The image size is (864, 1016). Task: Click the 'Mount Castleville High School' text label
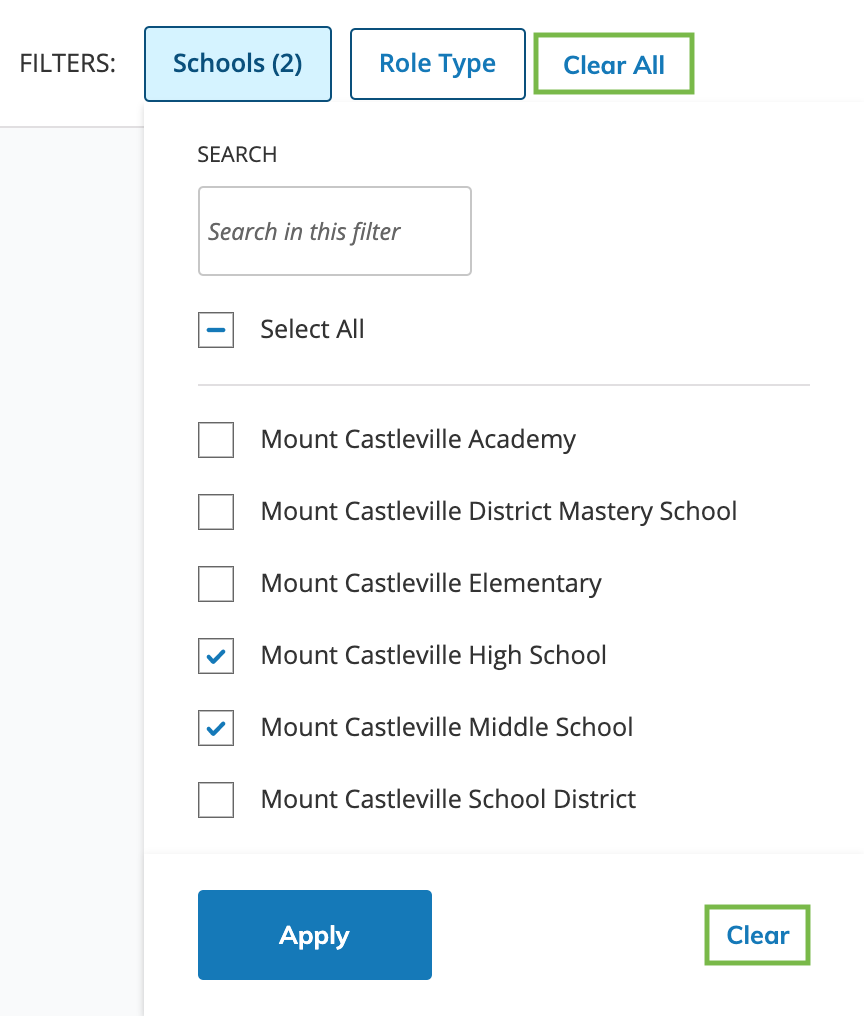coord(433,656)
